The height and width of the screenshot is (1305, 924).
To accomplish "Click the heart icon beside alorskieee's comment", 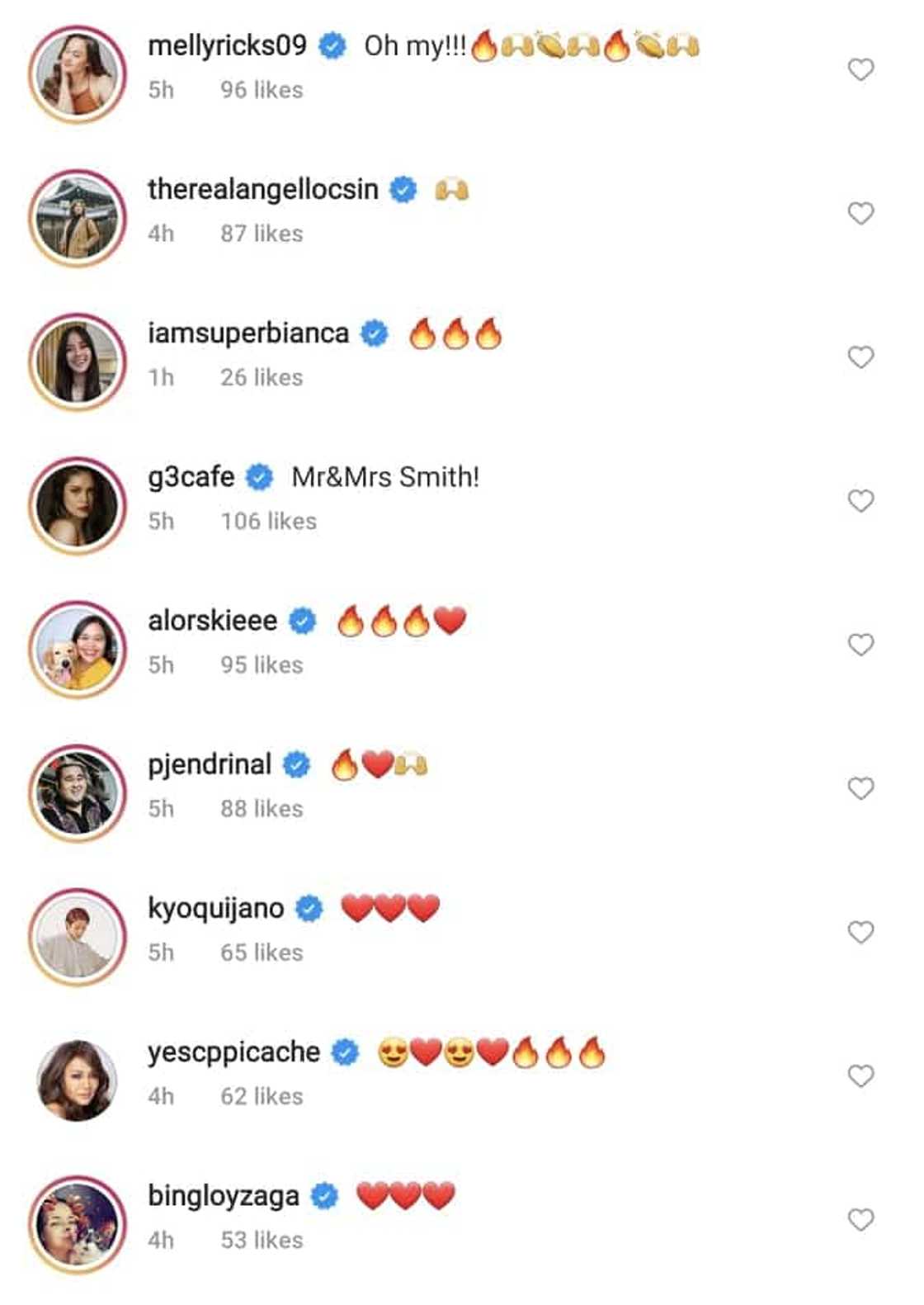I will click(860, 645).
